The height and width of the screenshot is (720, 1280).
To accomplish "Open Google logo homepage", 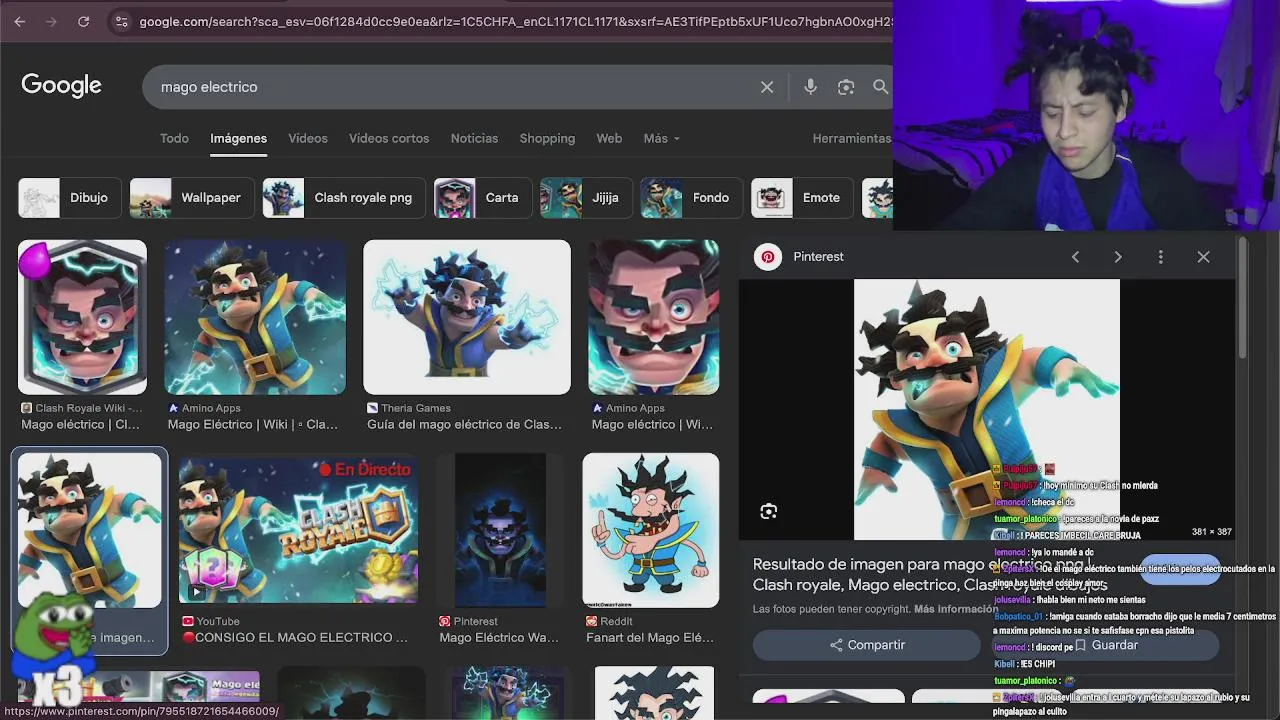I will tap(61, 86).
